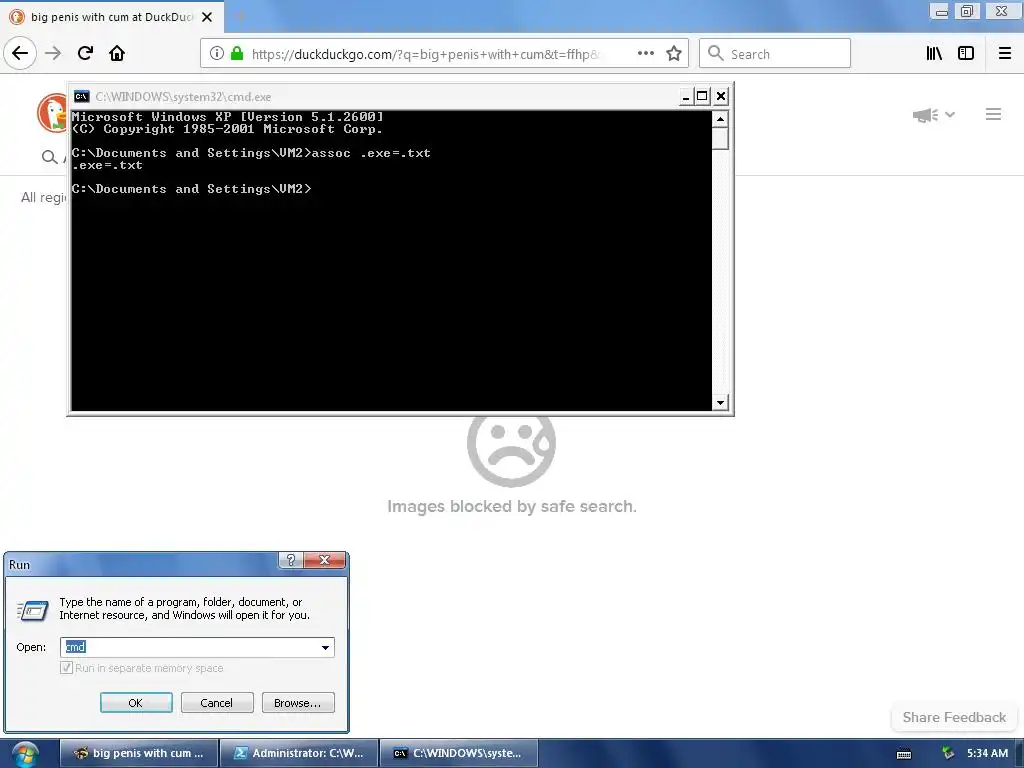Switch to Administrator PowerShell taskbar button
The width and height of the screenshot is (1024, 768).
(299, 753)
